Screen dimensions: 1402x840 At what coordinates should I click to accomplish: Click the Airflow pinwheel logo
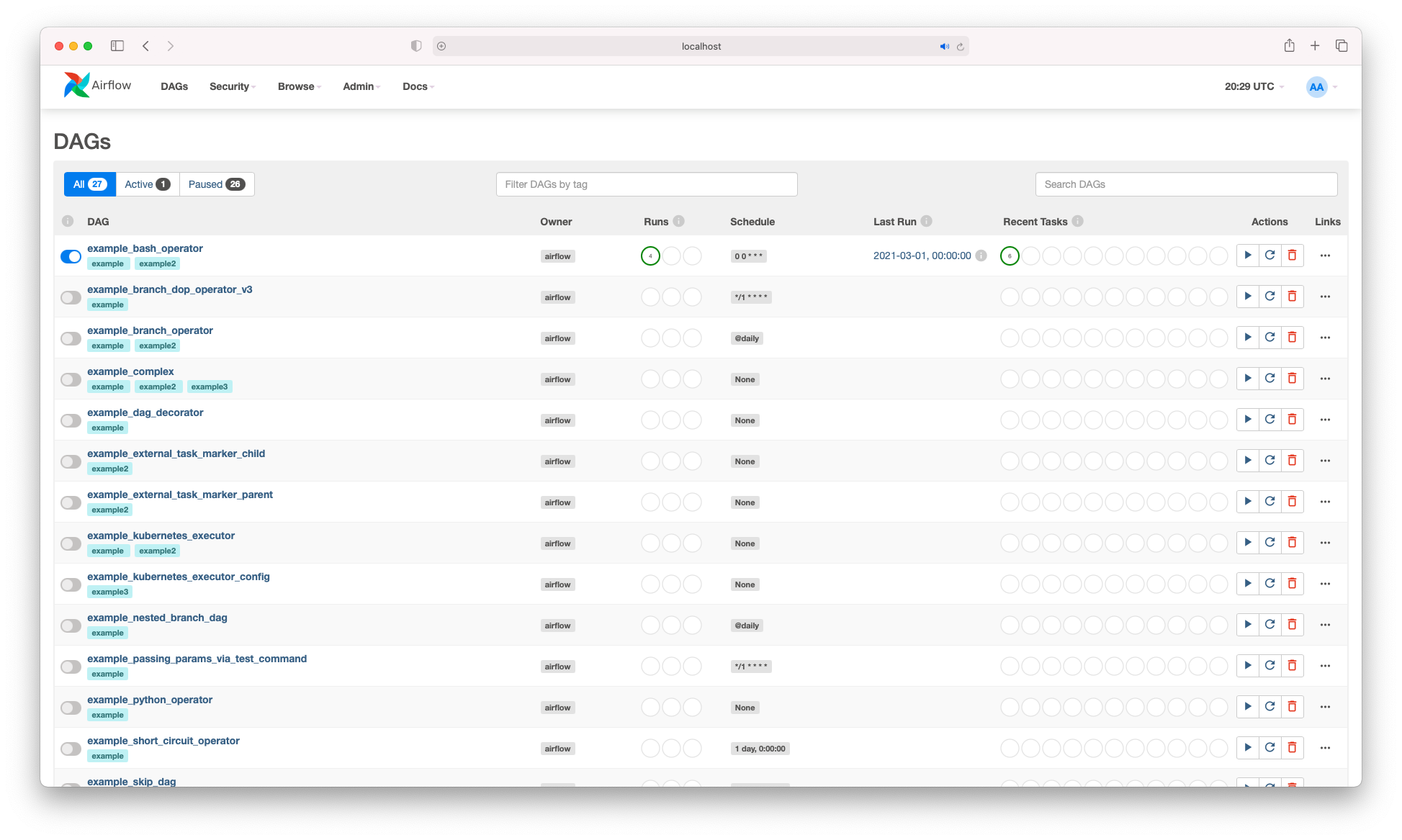[76, 86]
